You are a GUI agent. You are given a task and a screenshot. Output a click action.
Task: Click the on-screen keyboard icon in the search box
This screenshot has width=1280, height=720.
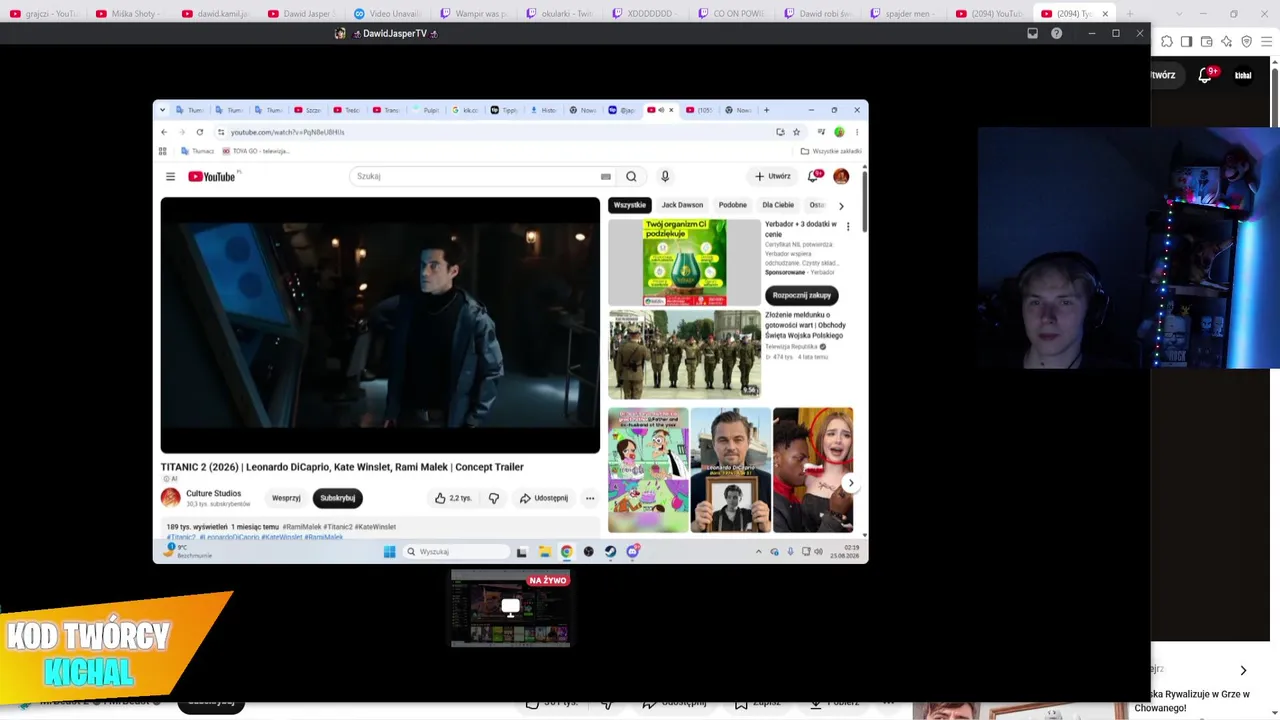pos(605,176)
